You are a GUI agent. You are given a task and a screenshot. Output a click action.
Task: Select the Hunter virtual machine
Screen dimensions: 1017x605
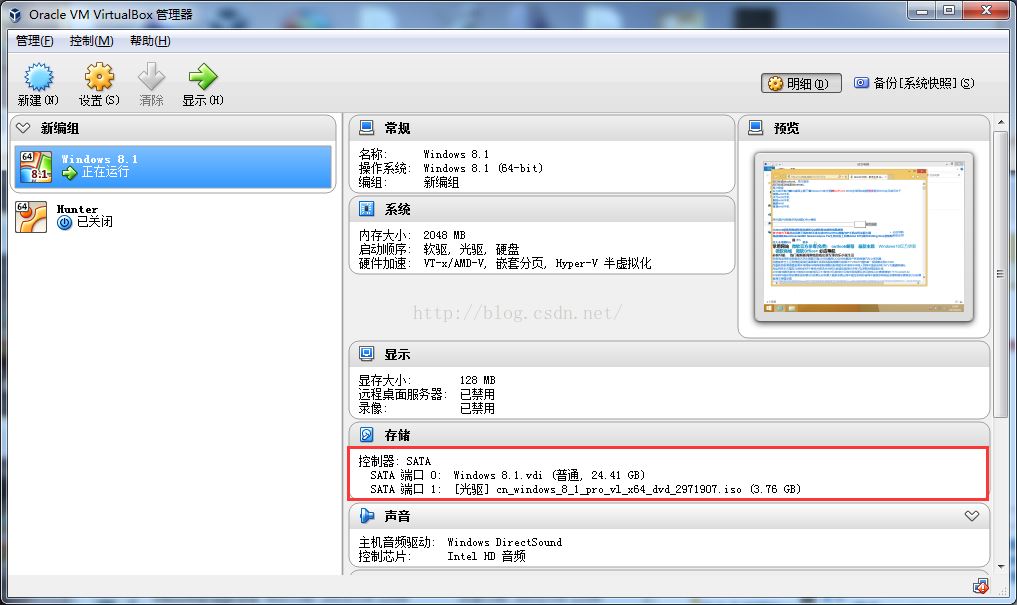tap(173, 216)
